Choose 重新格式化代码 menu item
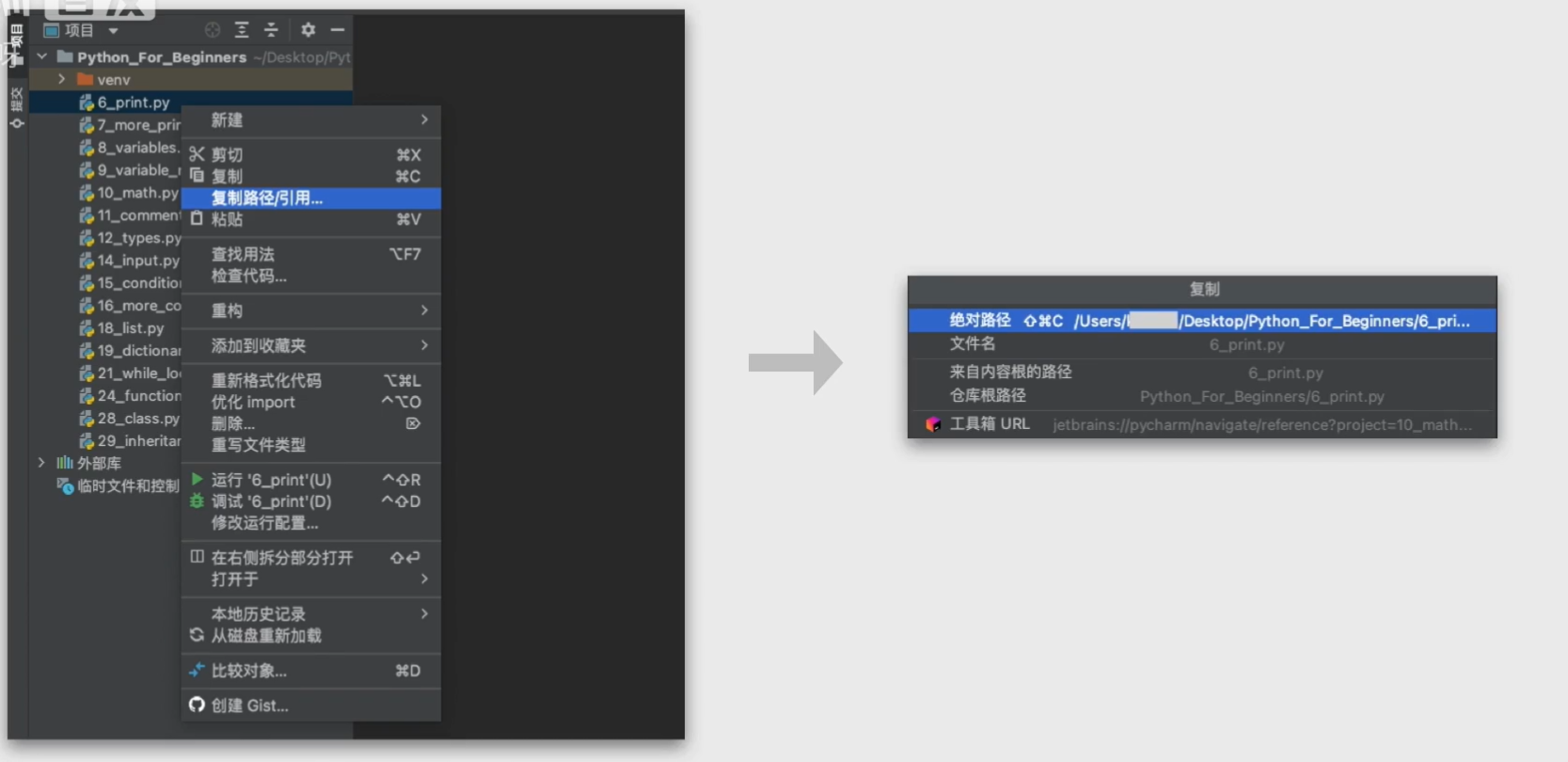The width and height of the screenshot is (1568, 762). [310, 380]
